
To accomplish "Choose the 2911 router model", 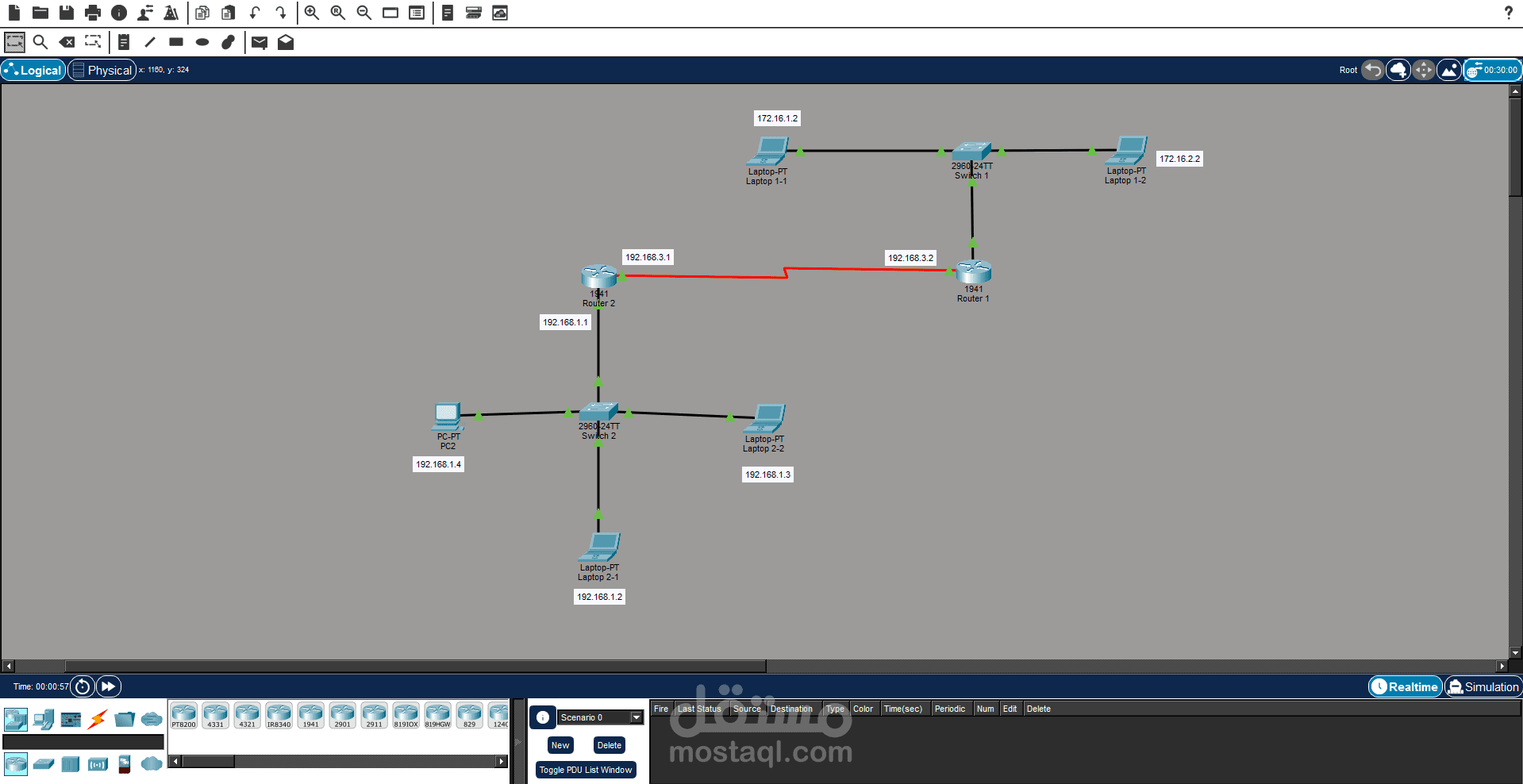I will (374, 714).
